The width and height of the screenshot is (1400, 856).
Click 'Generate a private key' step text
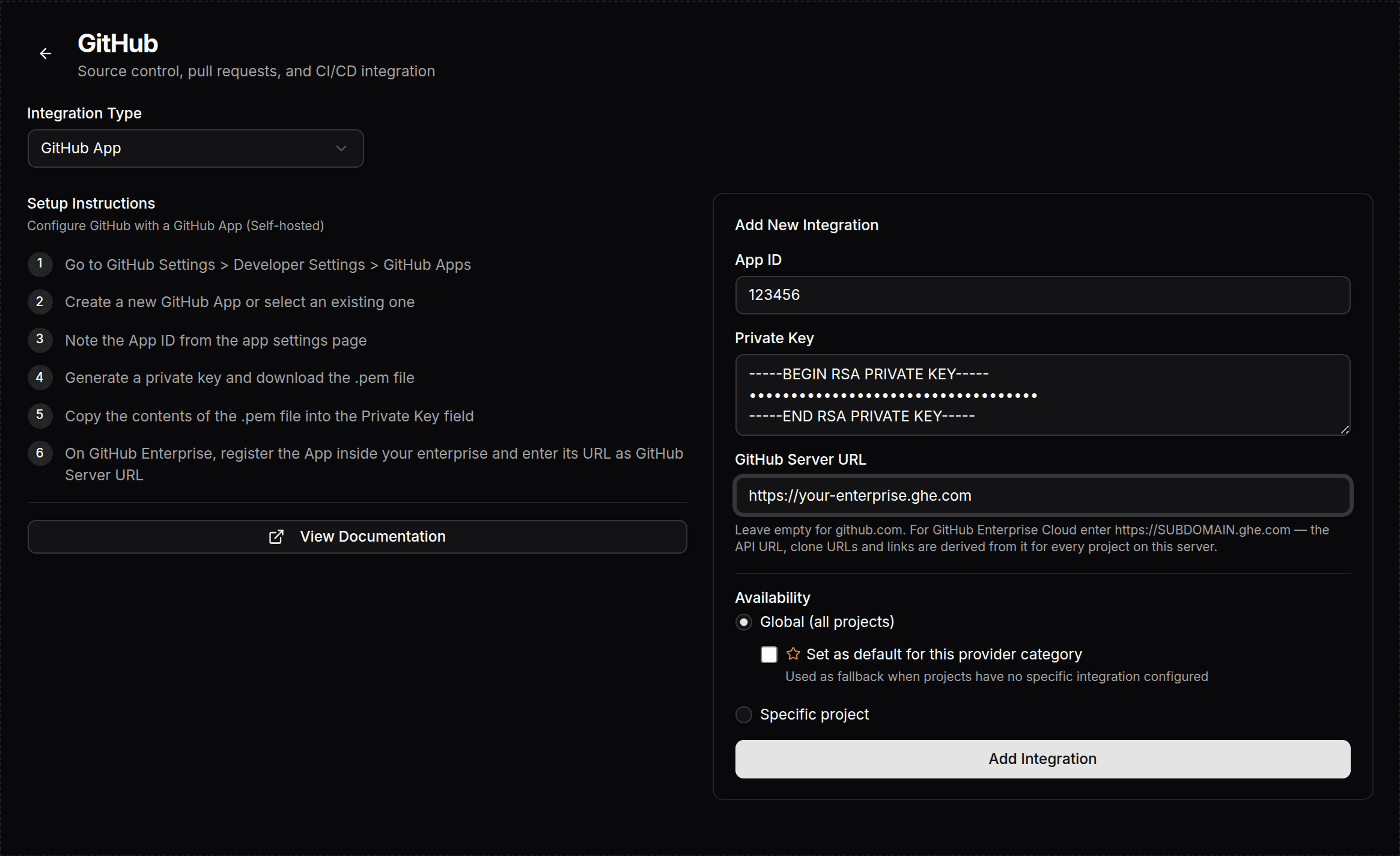[x=240, y=378]
